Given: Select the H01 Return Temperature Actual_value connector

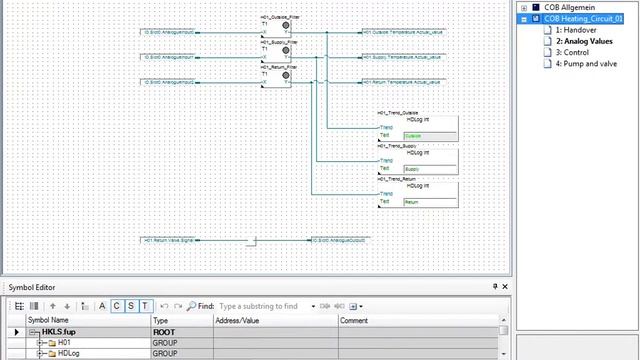Looking at the screenshot, I should [404, 82].
